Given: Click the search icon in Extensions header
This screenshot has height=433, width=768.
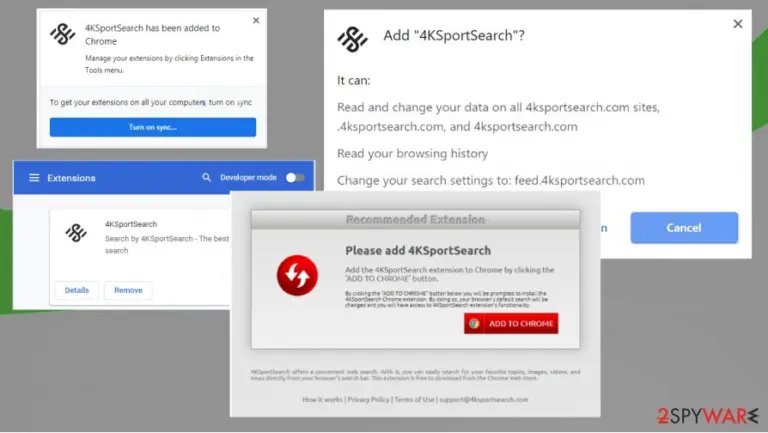Looking at the screenshot, I should coord(206,177).
